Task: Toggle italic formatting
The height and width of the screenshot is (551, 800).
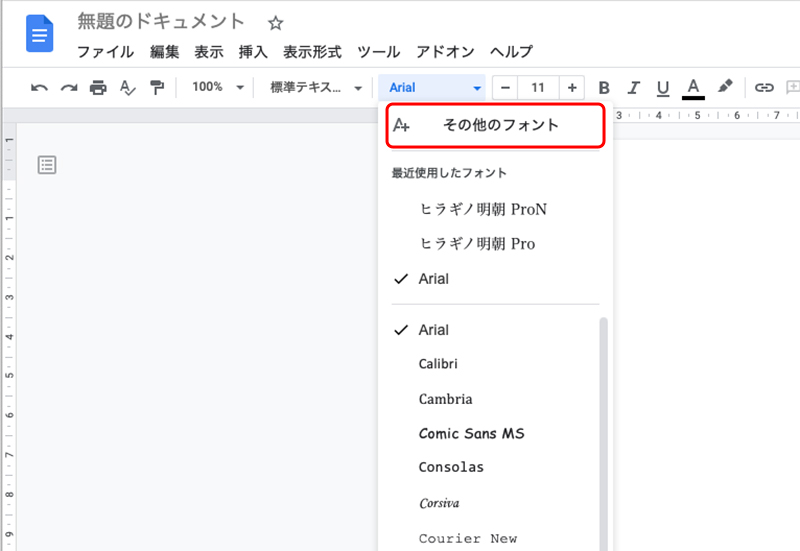Action: point(634,88)
